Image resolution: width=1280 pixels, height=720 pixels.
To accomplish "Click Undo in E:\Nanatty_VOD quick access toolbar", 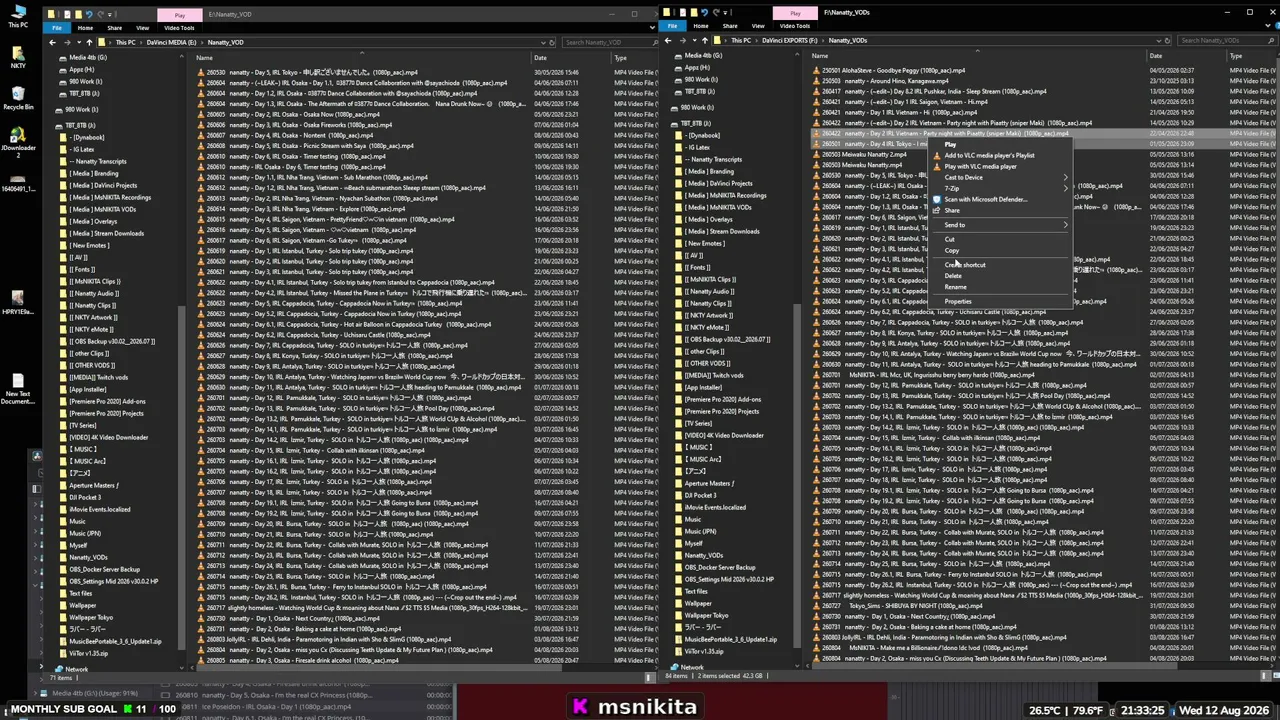I will (88, 14).
